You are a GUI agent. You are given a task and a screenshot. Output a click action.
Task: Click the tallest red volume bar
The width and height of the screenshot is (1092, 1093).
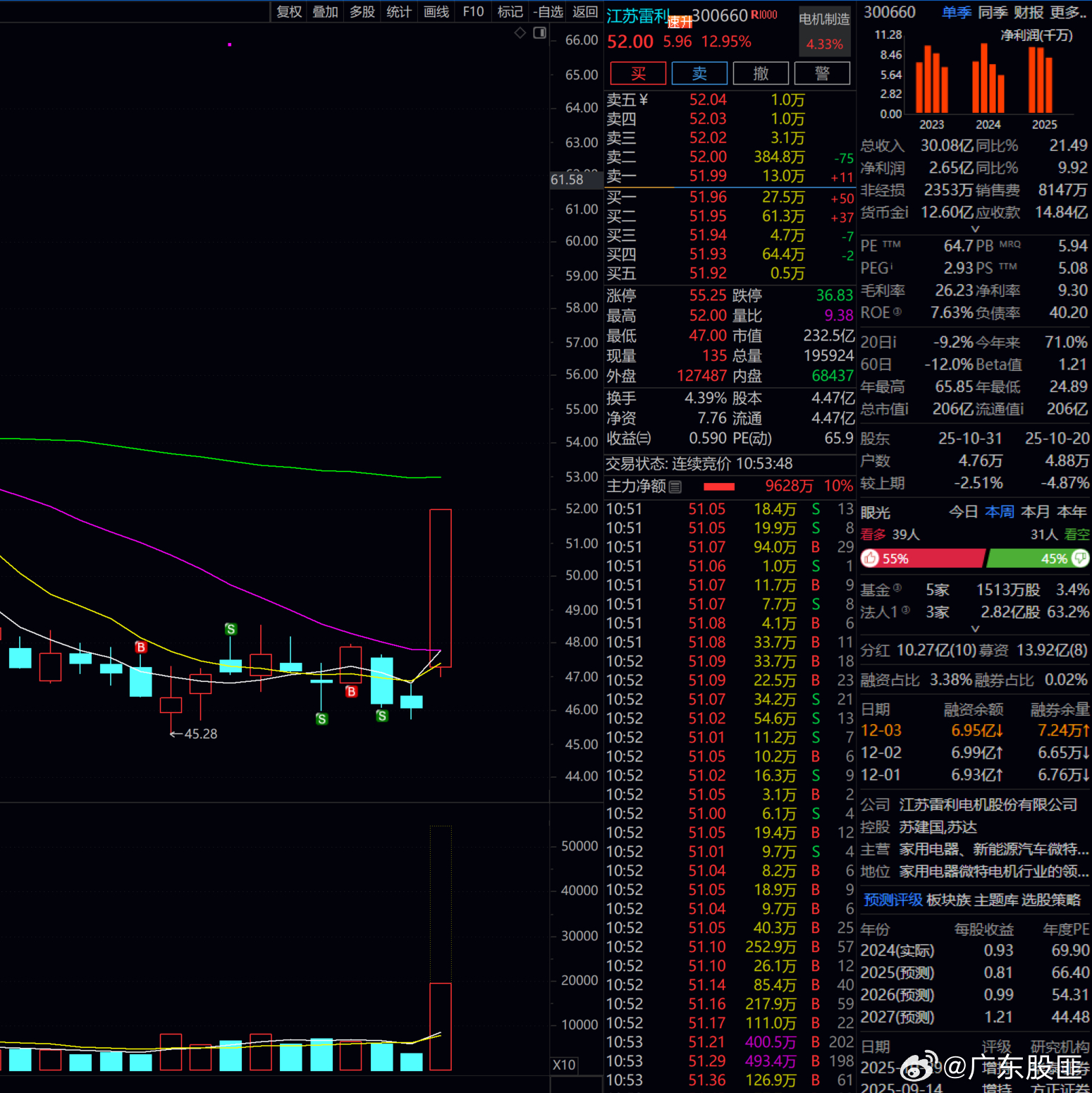(441, 1027)
